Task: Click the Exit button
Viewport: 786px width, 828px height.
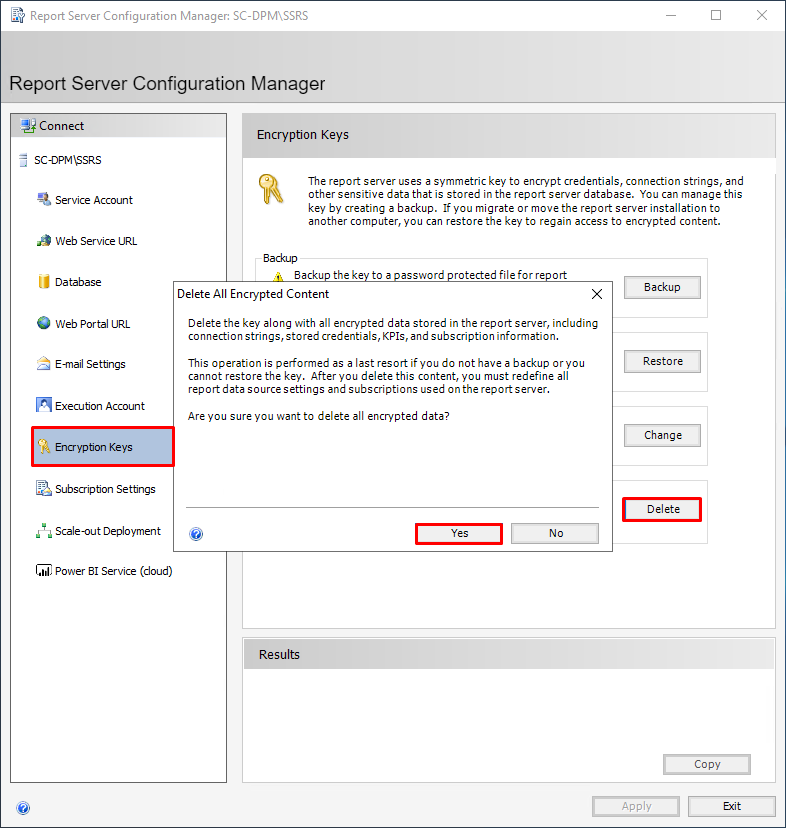Action: click(x=732, y=806)
